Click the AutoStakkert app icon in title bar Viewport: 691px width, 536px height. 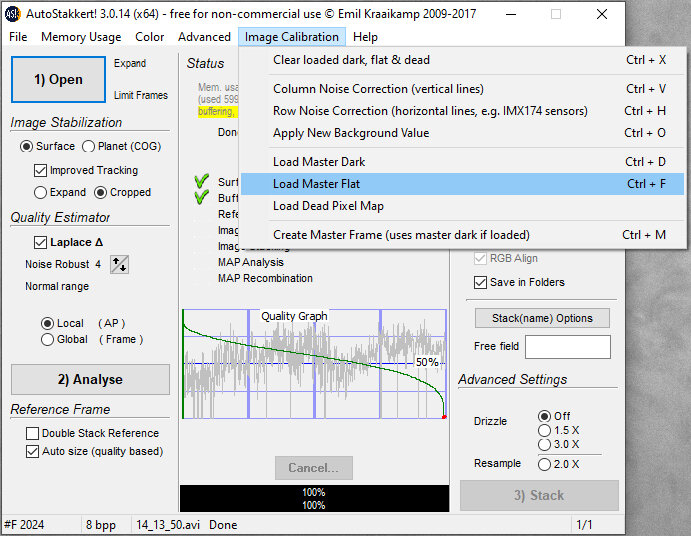[x=12, y=14]
